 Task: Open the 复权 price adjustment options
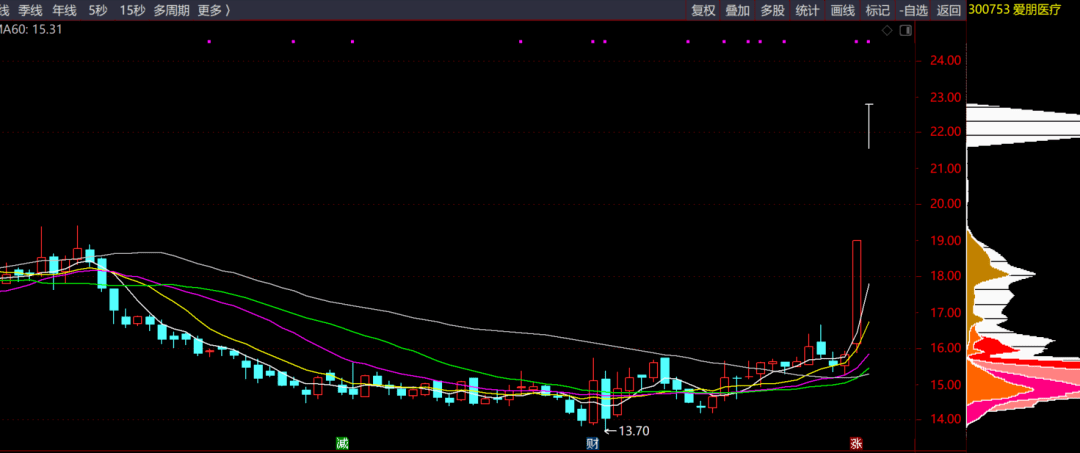coord(704,10)
